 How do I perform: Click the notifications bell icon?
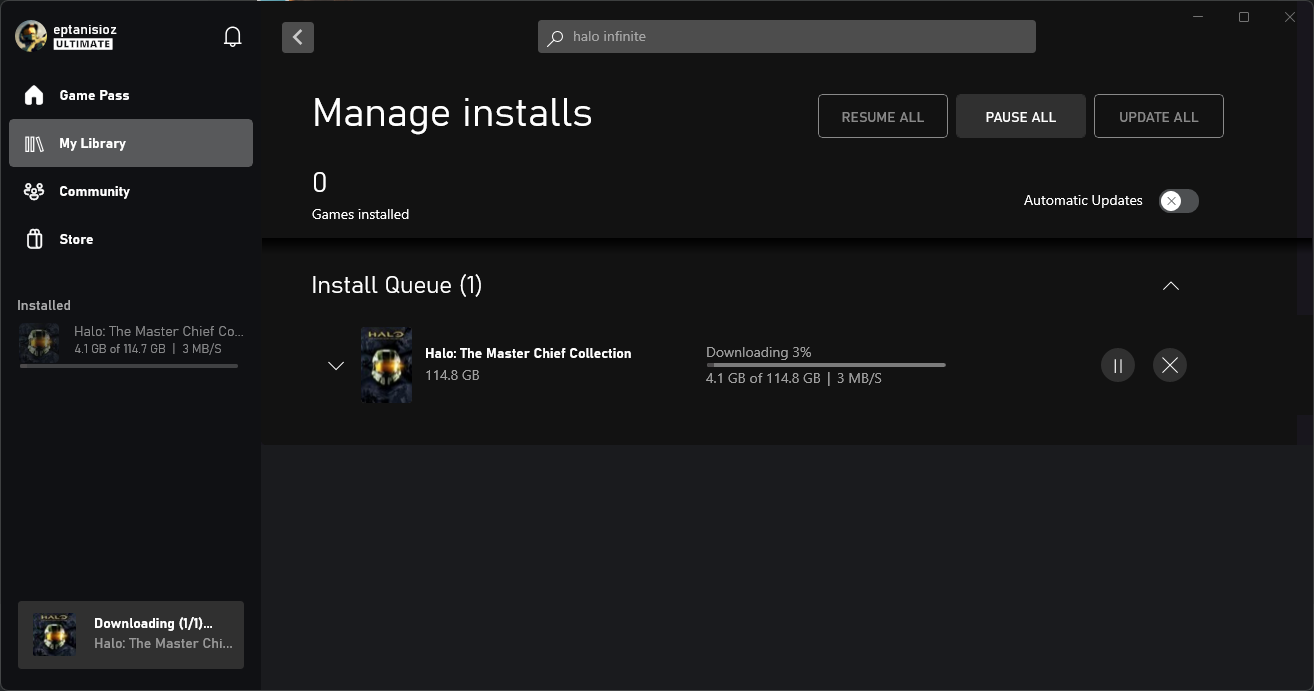click(x=233, y=37)
